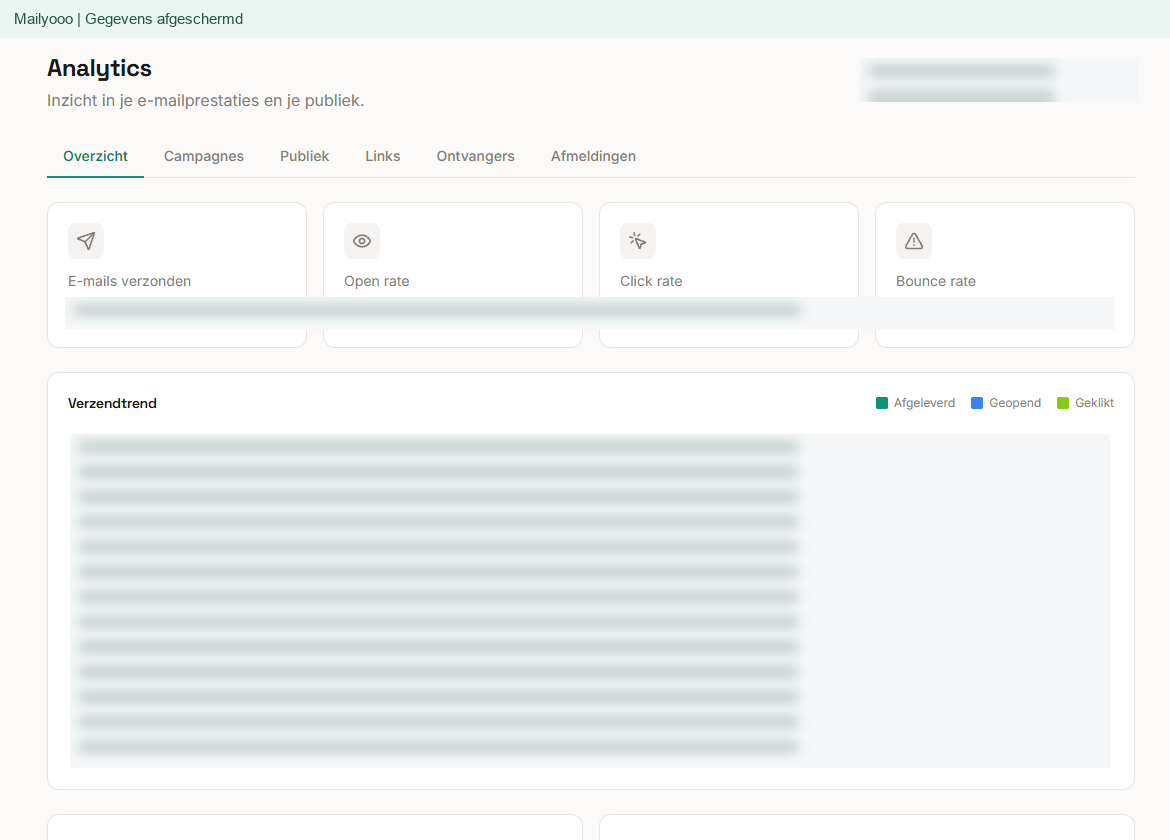This screenshot has width=1170, height=840.
Task: Go to the Links tab
Action: tap(383, 156)
